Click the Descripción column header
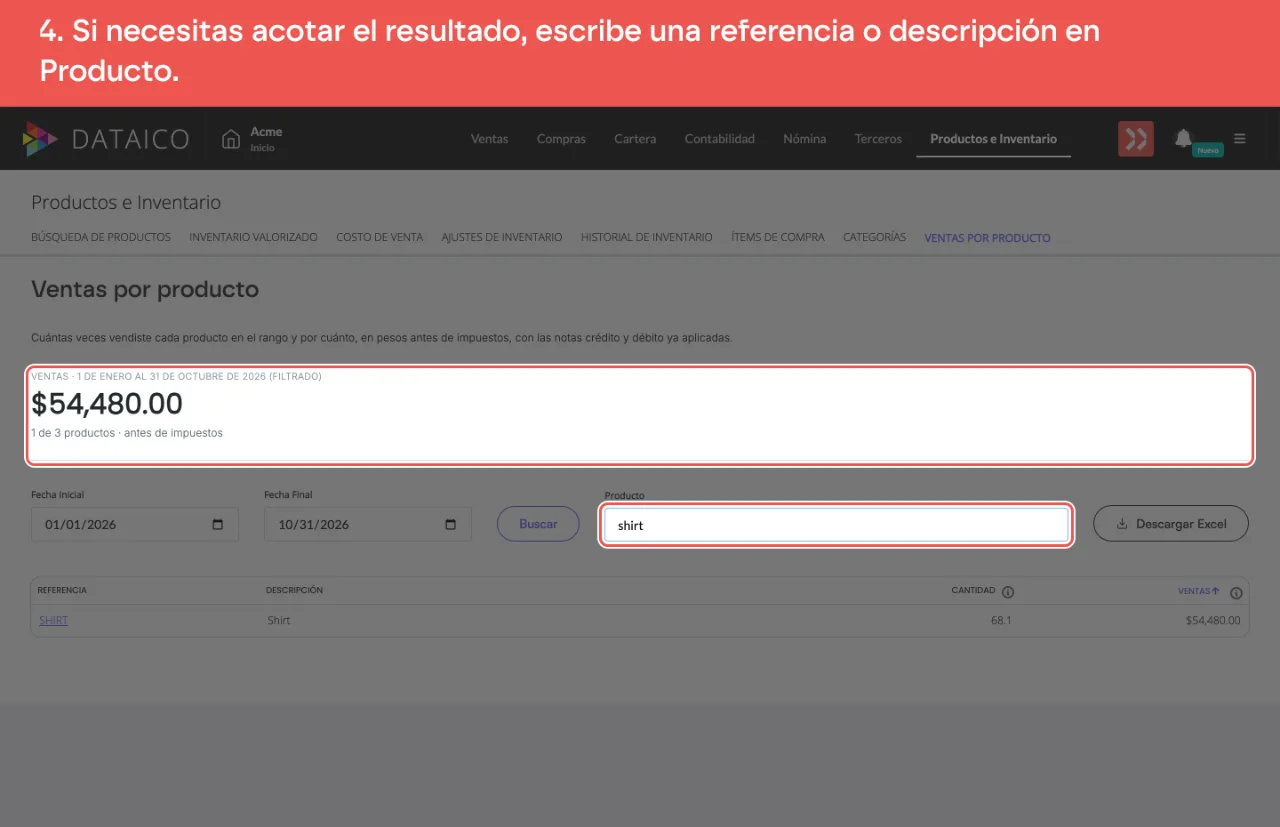The image size is (1280, 827). (294, 590)
